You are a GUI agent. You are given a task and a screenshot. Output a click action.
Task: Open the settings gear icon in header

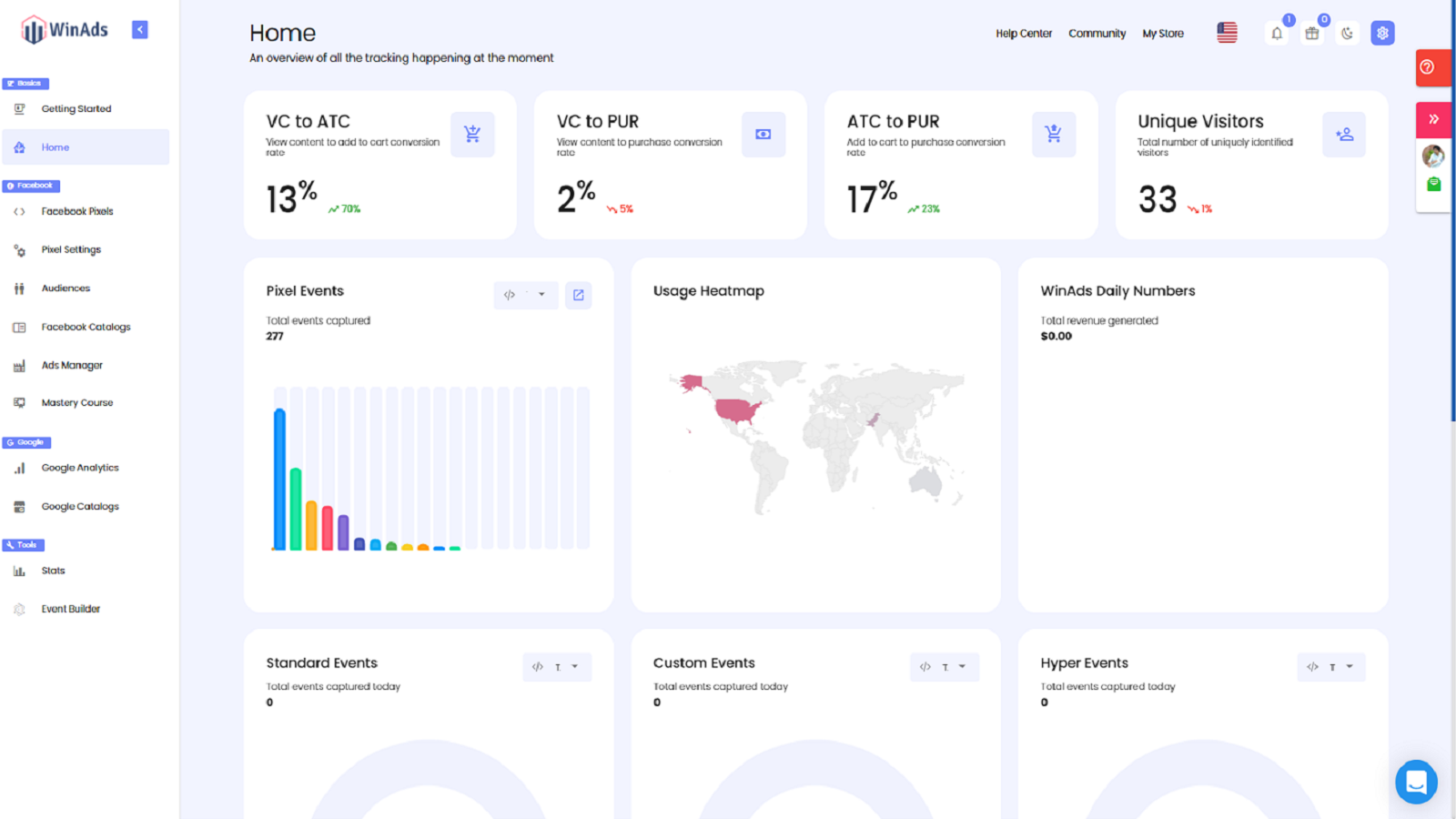coord(1382,34)
